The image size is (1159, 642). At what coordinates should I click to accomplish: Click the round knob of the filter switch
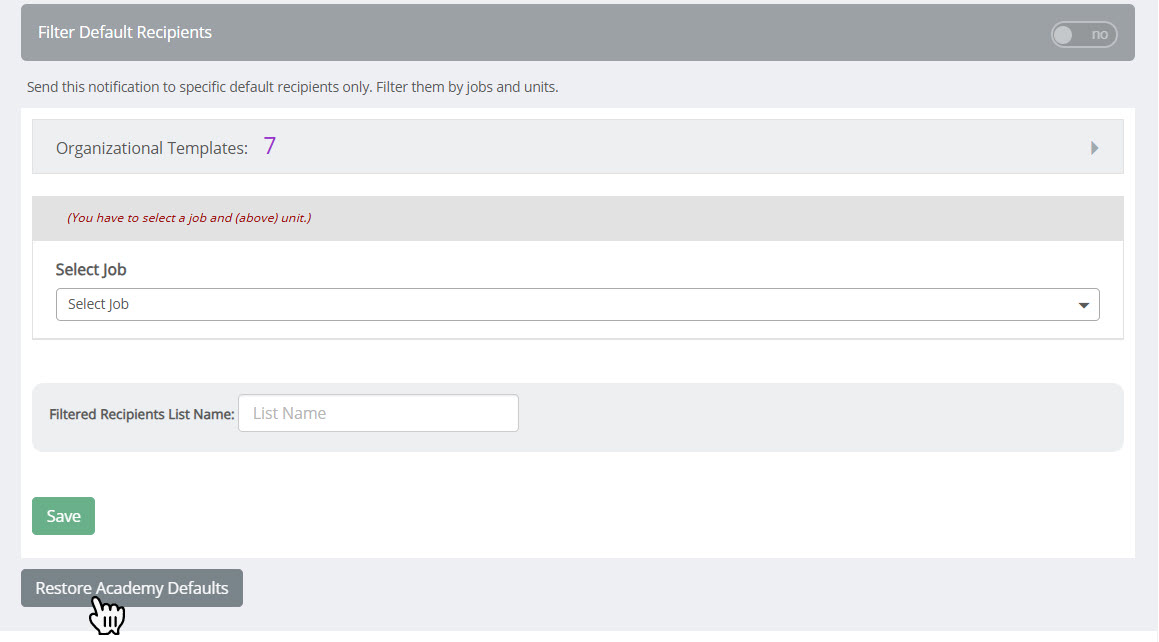click(1064, 34)
